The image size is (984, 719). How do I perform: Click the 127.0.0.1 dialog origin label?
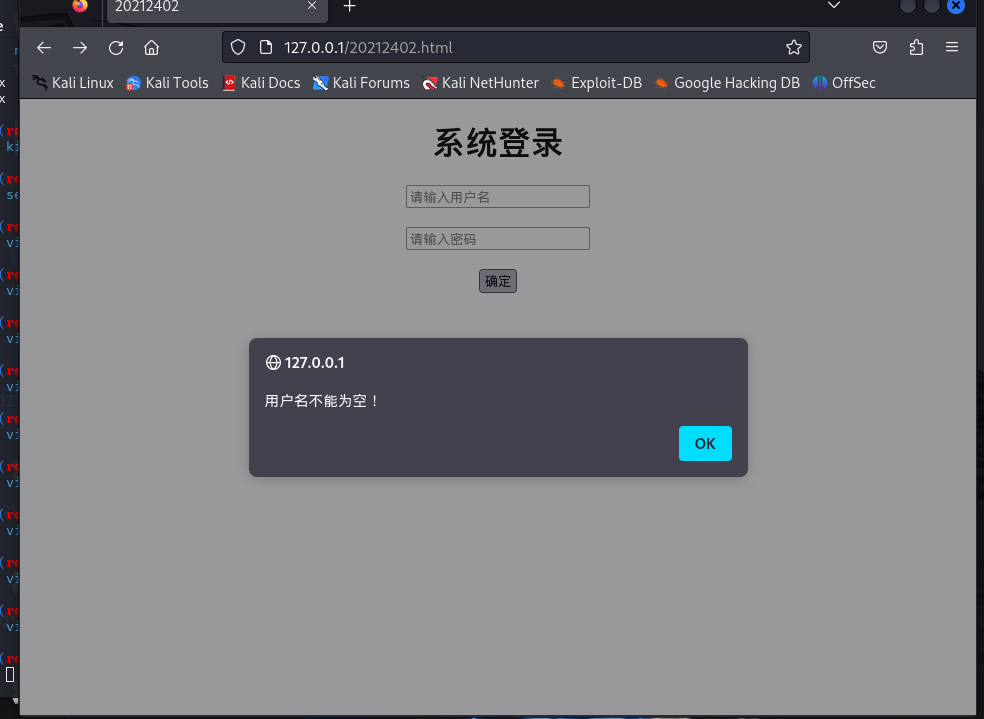314,363
